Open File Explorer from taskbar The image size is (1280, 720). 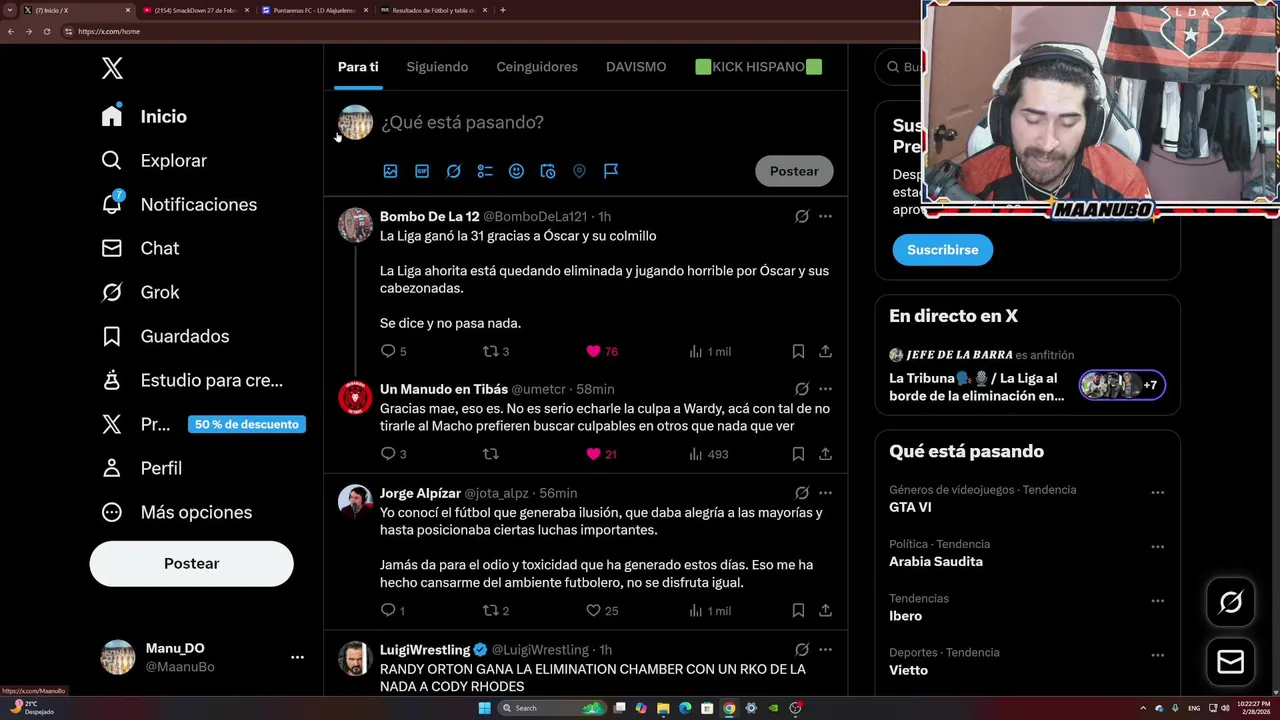663,708
